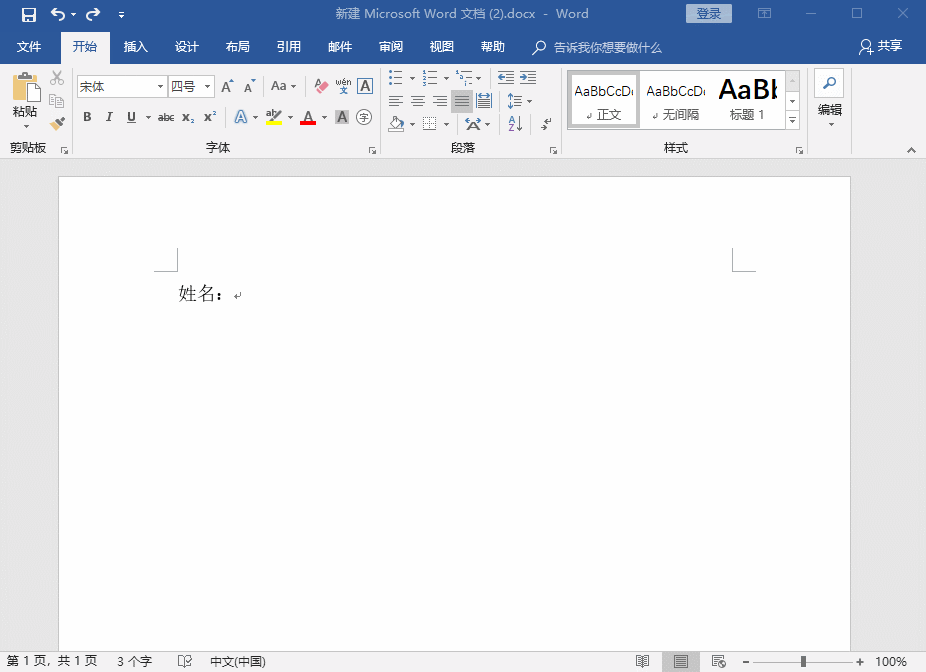Switch to the 插入 ribbon tab
Screen dimensions: 926x672
click(x=135, y=47)
